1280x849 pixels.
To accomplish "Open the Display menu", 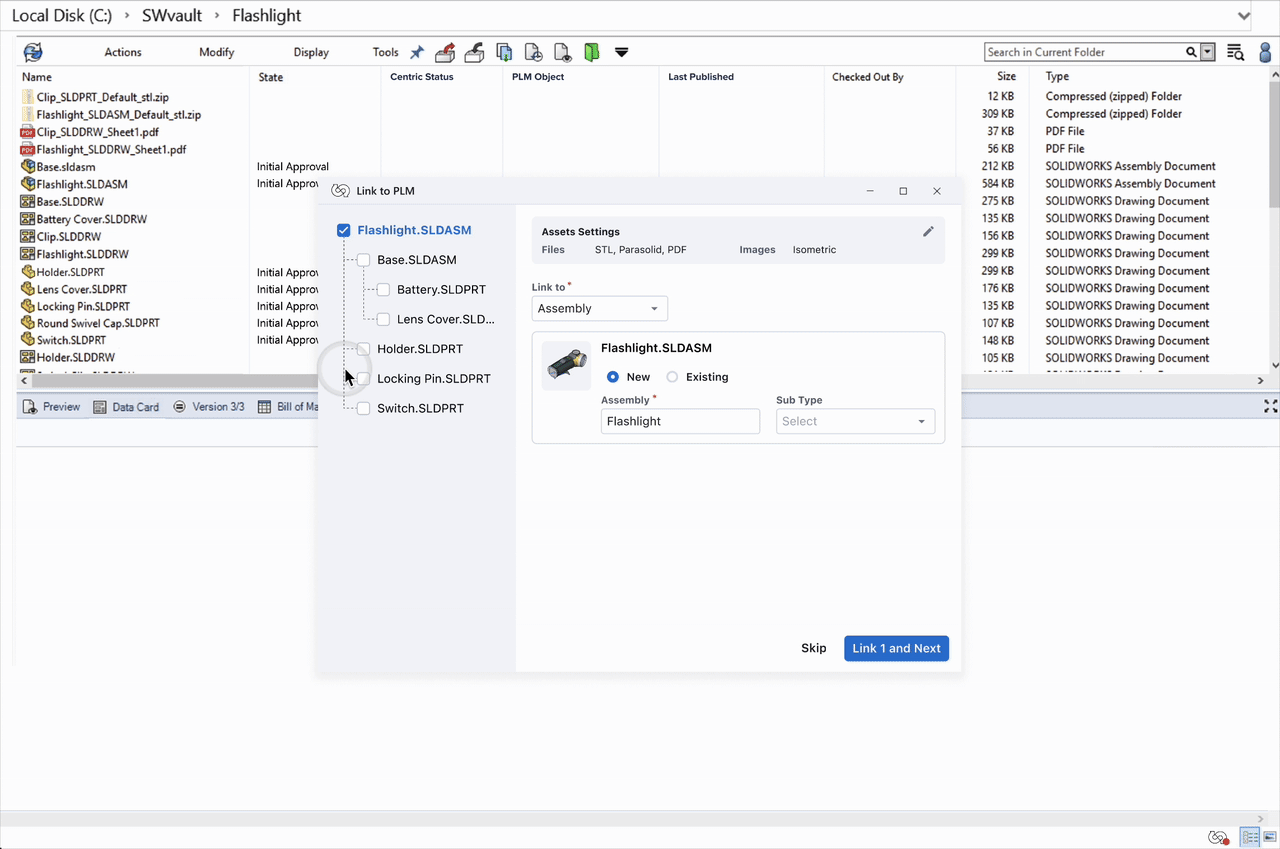I will (x=311, y=52).
